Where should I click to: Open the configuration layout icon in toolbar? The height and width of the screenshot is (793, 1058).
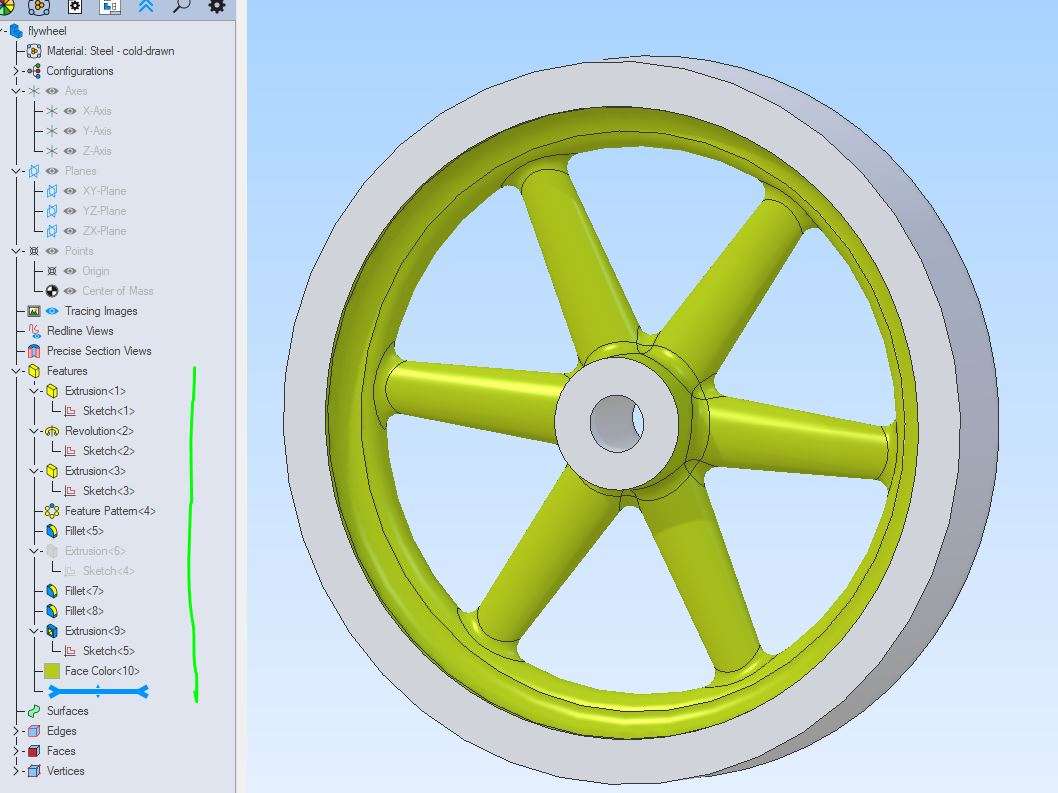[x=110, y=6]
